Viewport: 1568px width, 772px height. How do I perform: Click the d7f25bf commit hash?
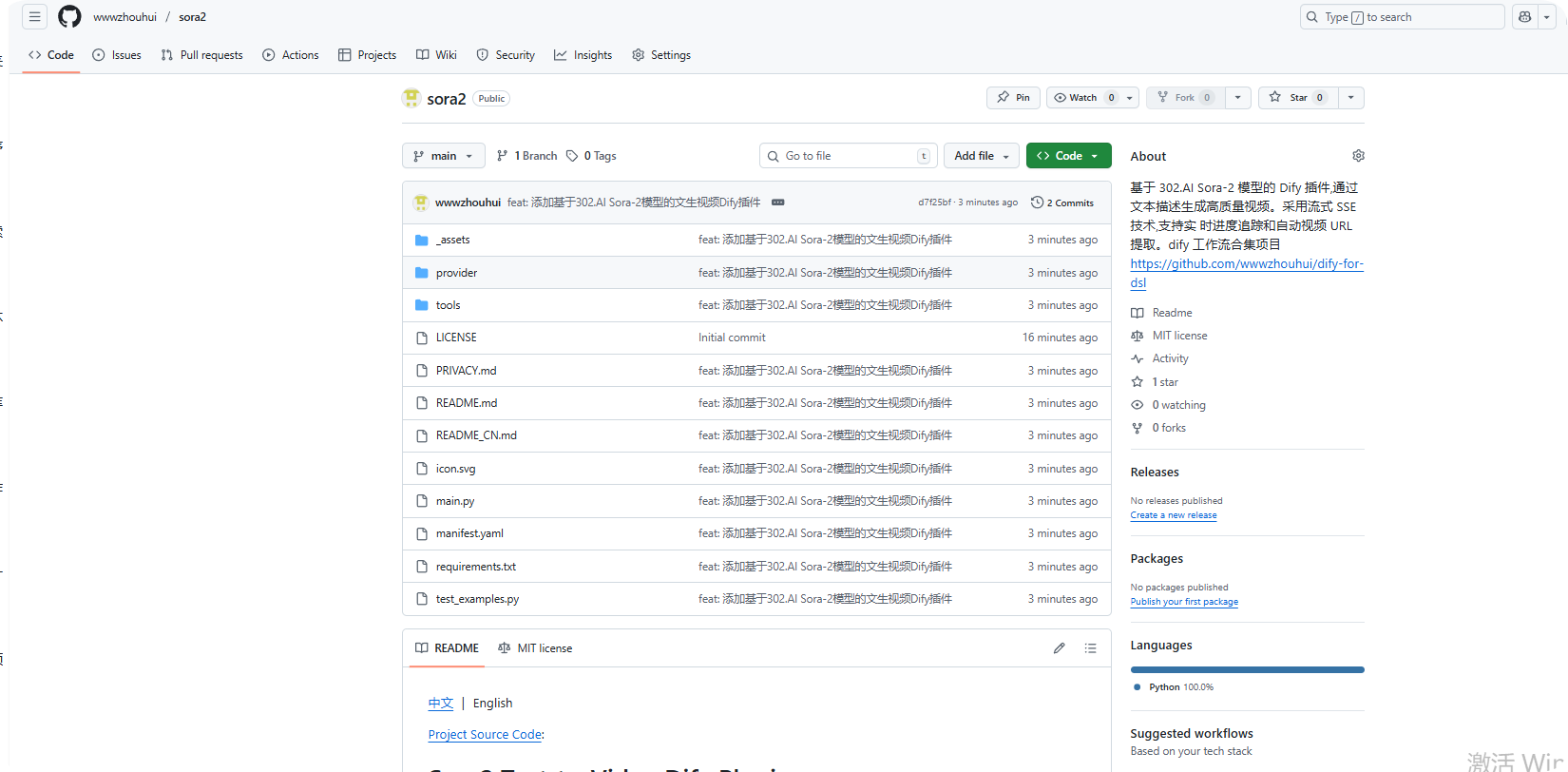934,203
